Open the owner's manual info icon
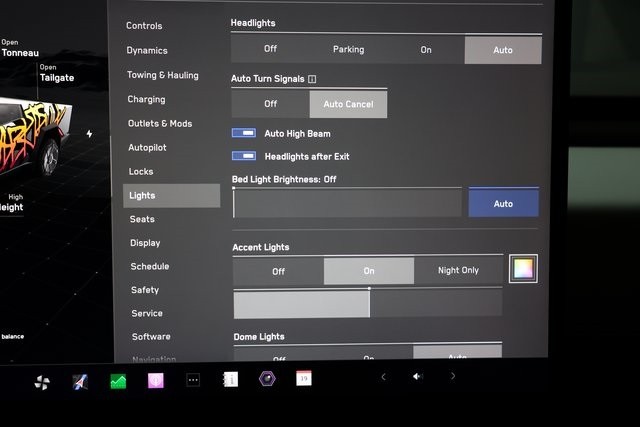The image size is (640, 427). (x=231, y=380)
